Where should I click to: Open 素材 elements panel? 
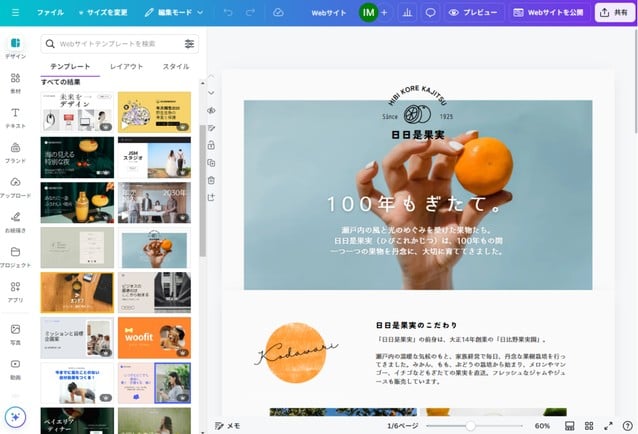(15, 83)
